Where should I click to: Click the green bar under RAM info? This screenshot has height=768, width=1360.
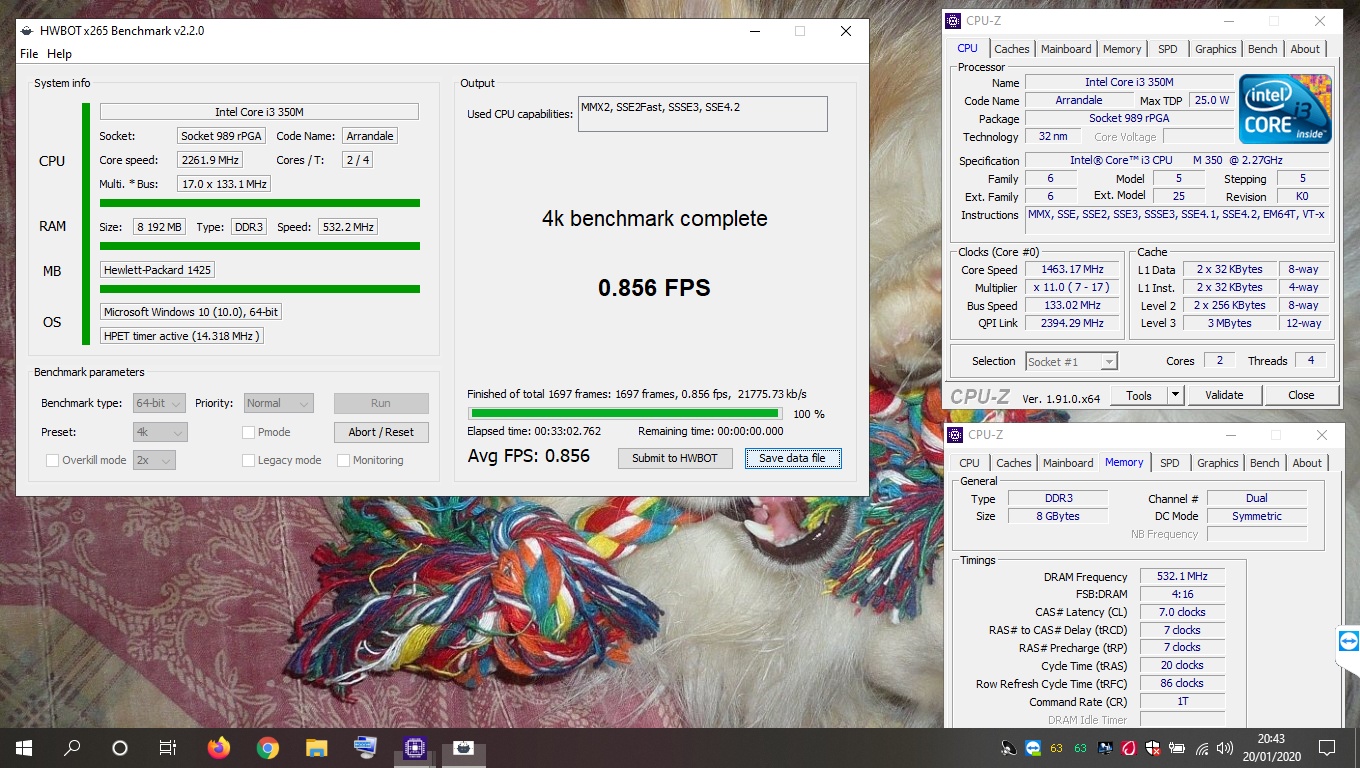click(x=260, y=246)
